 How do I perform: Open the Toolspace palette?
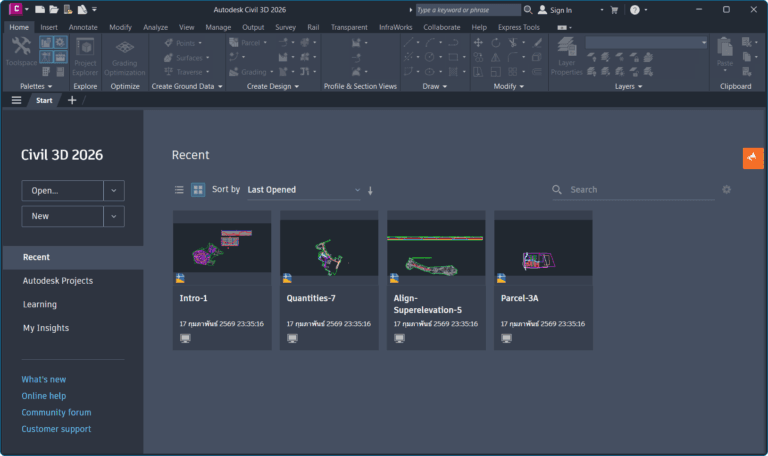coord(21,51)
